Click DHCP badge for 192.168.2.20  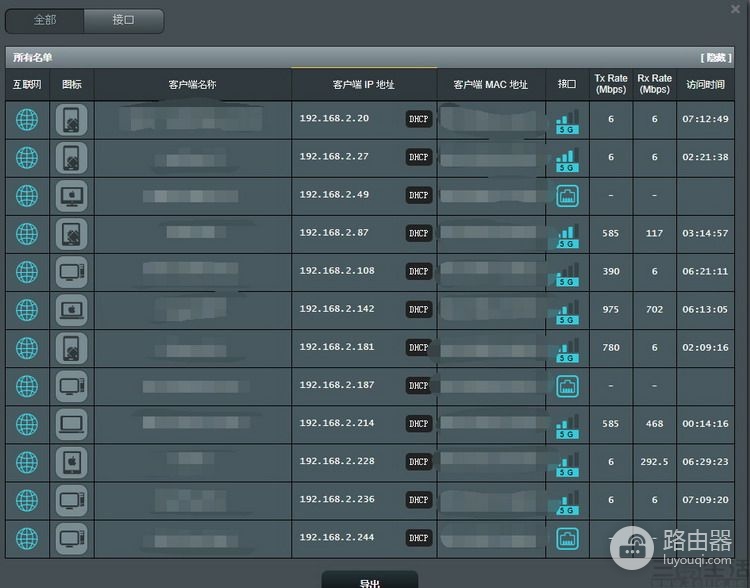[419, 119]
